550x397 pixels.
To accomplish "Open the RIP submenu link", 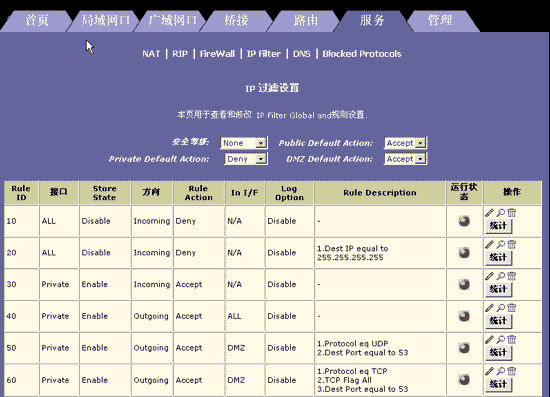I will (180, 54).
